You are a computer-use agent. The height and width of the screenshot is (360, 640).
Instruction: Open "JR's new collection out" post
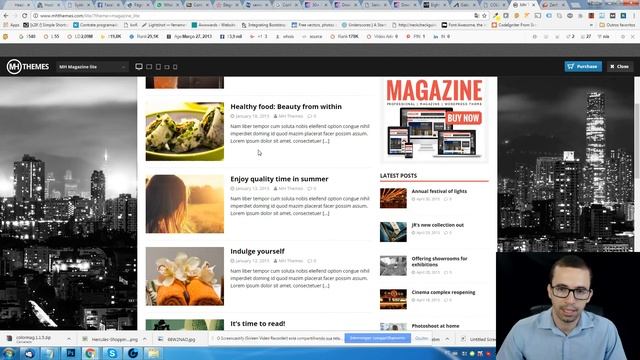point(438,225)
